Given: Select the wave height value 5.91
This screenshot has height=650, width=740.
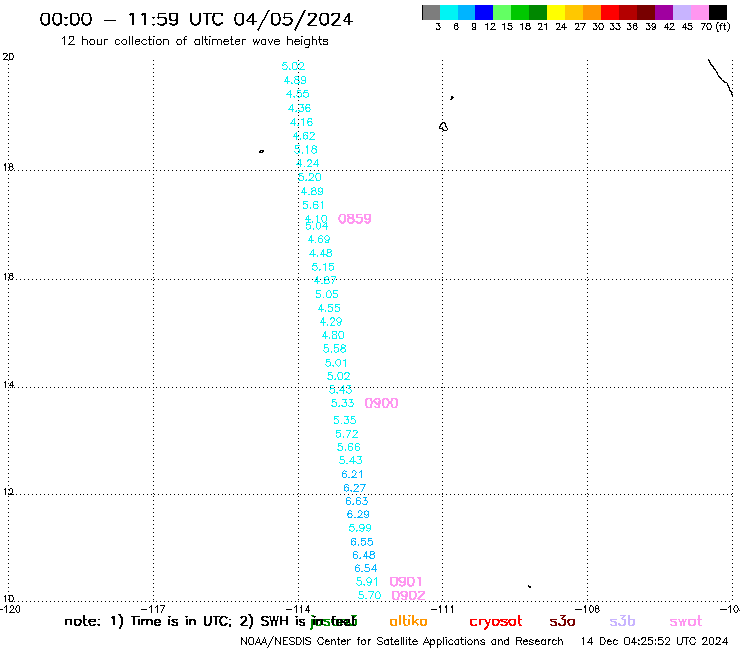Looking at the screenshot, I should (x=367, y=582).
